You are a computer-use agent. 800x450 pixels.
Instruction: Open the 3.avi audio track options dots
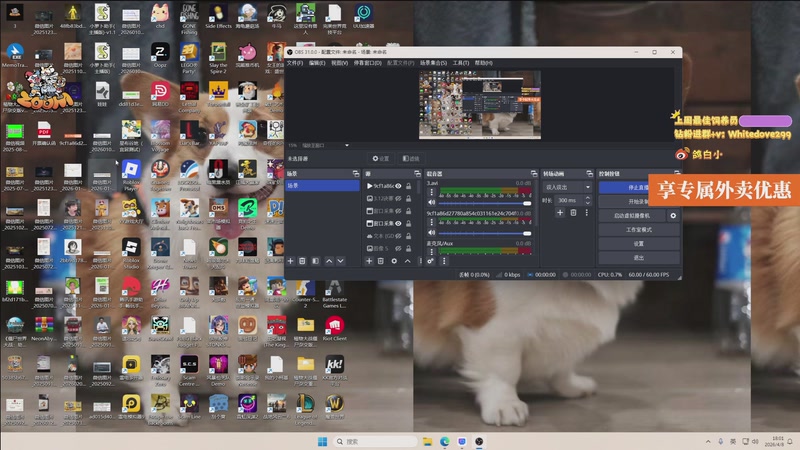(432, 192)
